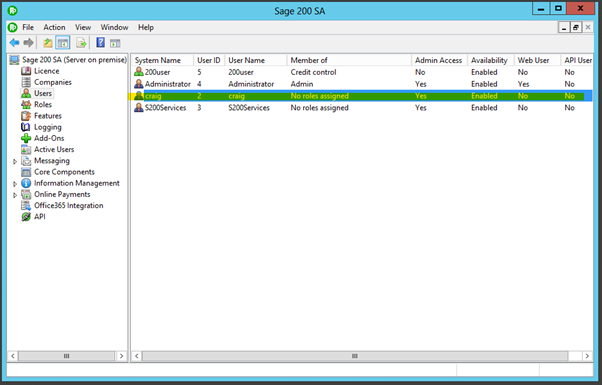
Task: Click the Messaging envelope icon
Action: tap(26, 160)
